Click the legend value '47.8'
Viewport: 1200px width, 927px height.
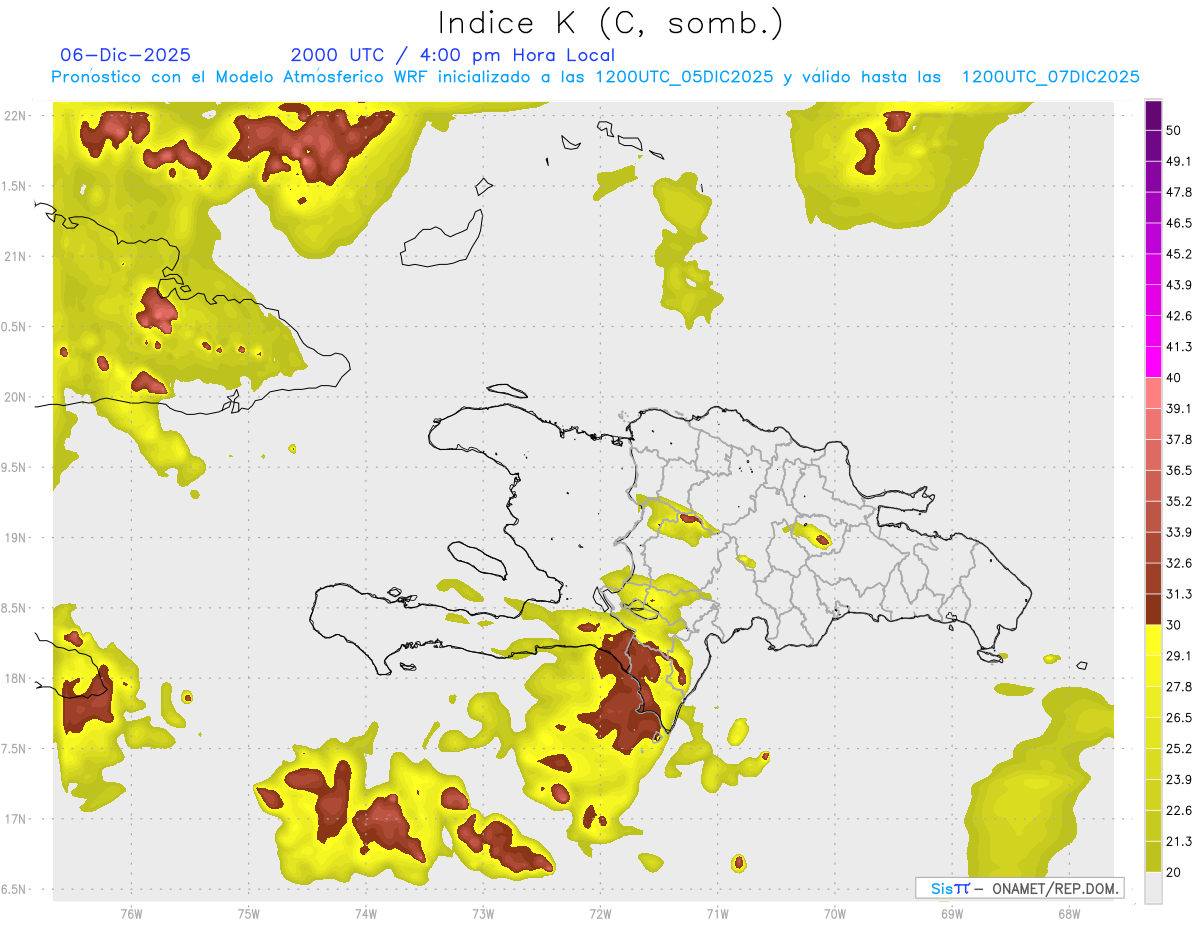pos(1179,193)
